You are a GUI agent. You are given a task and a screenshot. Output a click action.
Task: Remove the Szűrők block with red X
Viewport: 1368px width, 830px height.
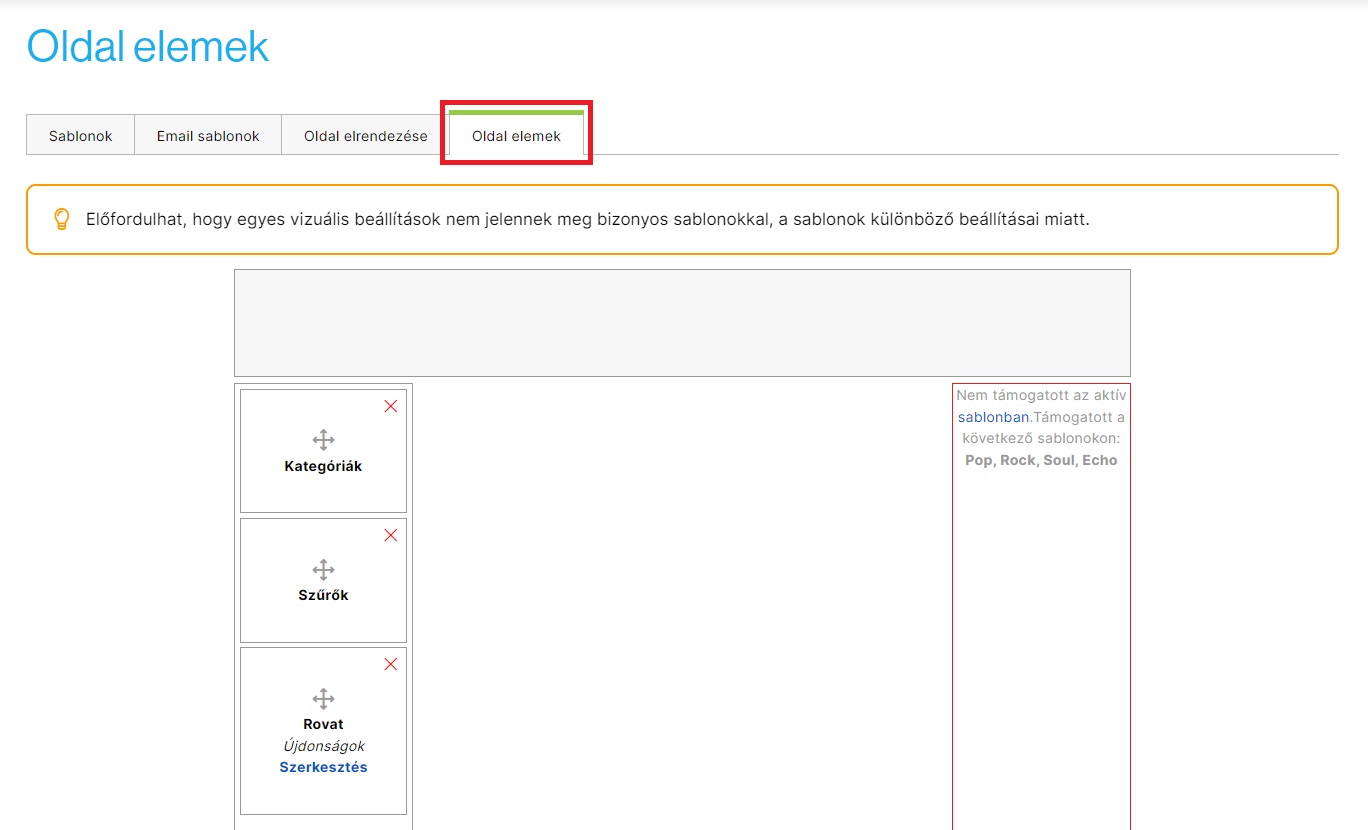pos(391,535)
